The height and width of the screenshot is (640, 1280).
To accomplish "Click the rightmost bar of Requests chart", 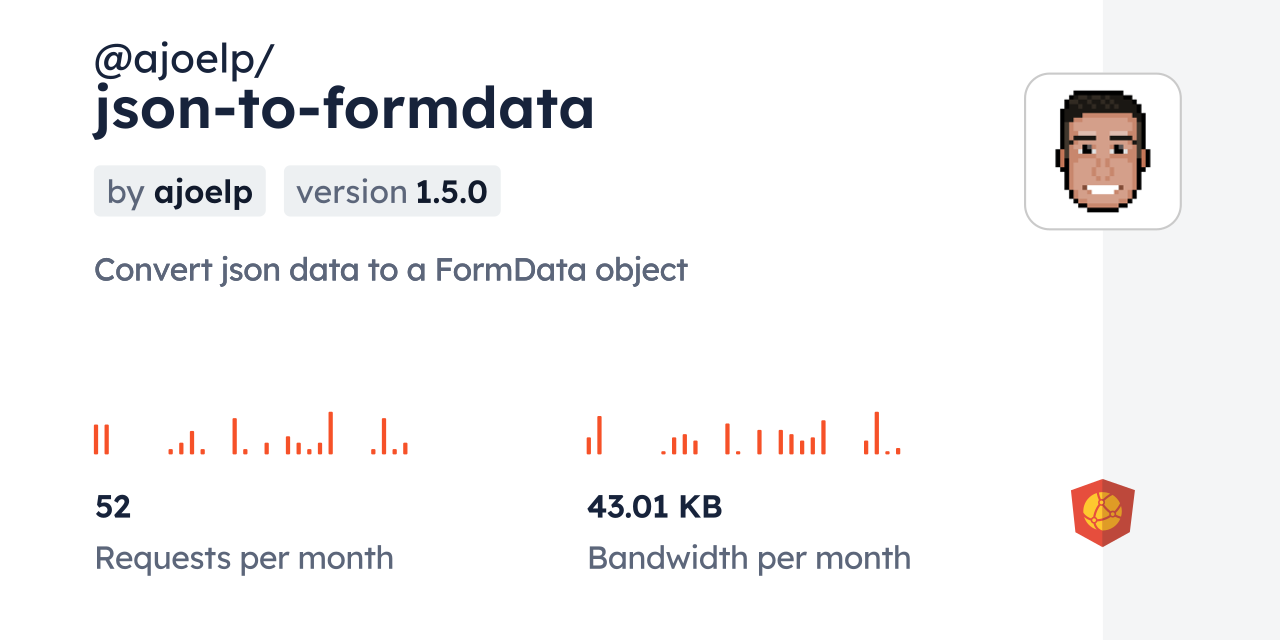I will [x=405, y=448].
